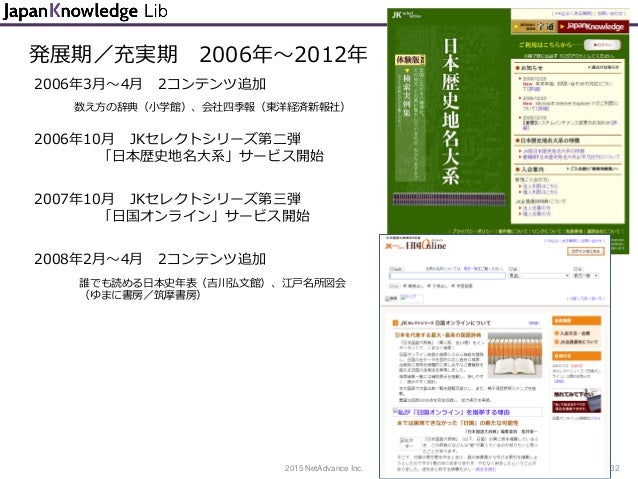Click 「日国オンライン」サービス開始 text

205,216
